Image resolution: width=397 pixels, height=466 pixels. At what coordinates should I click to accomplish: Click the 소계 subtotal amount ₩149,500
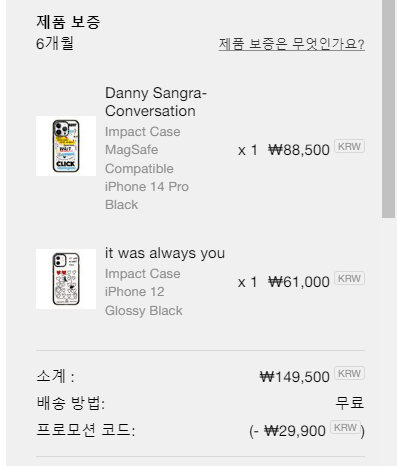(295, 377)
